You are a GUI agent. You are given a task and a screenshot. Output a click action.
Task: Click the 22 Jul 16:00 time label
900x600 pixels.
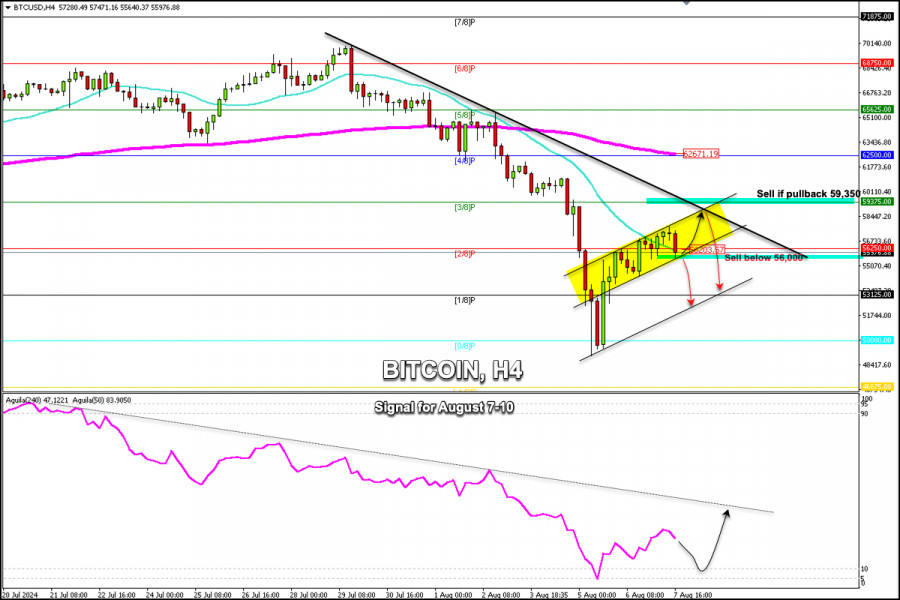[x=117, y=595]
